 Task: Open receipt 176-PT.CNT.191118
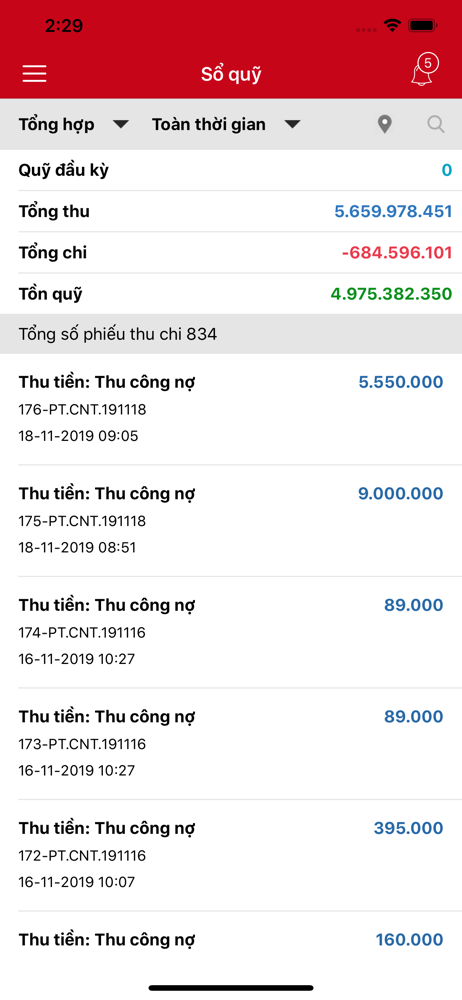pyautogui.click(x=231, y=409)
